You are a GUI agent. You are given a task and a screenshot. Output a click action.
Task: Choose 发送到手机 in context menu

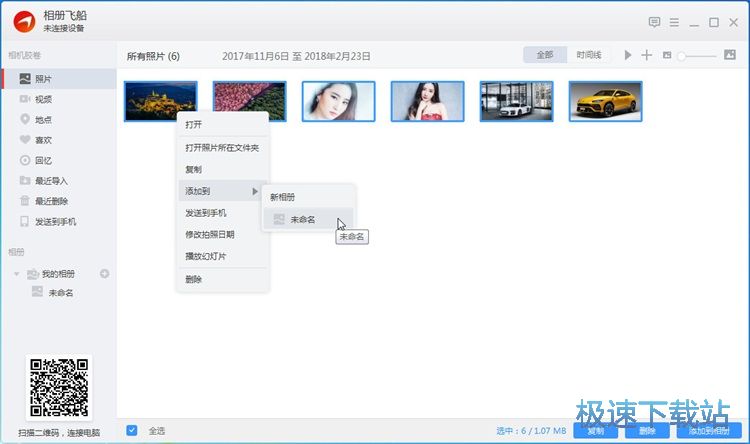223,213
